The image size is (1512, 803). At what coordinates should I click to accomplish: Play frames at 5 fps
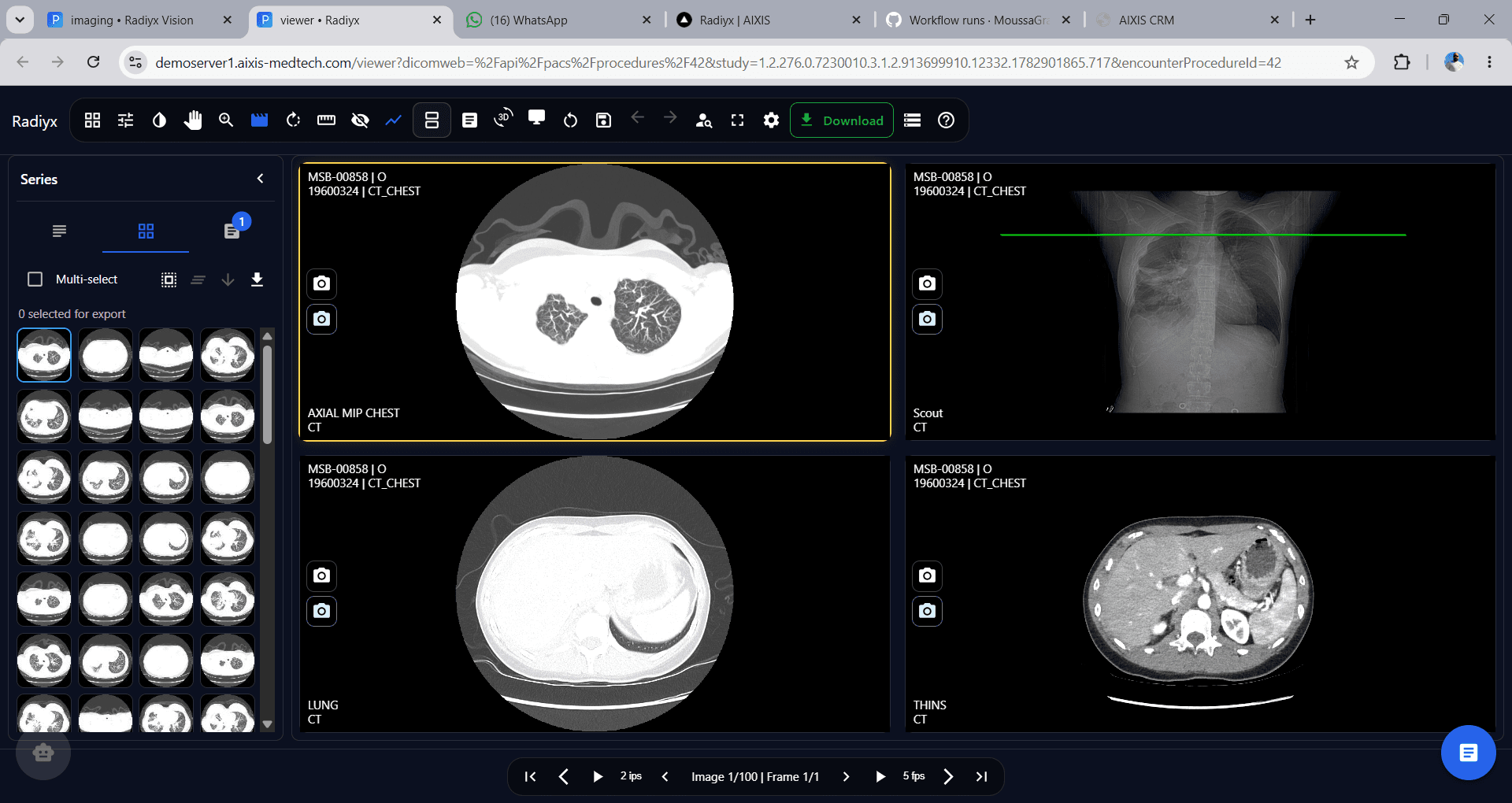pyautogui.click(x=880, y=776)
